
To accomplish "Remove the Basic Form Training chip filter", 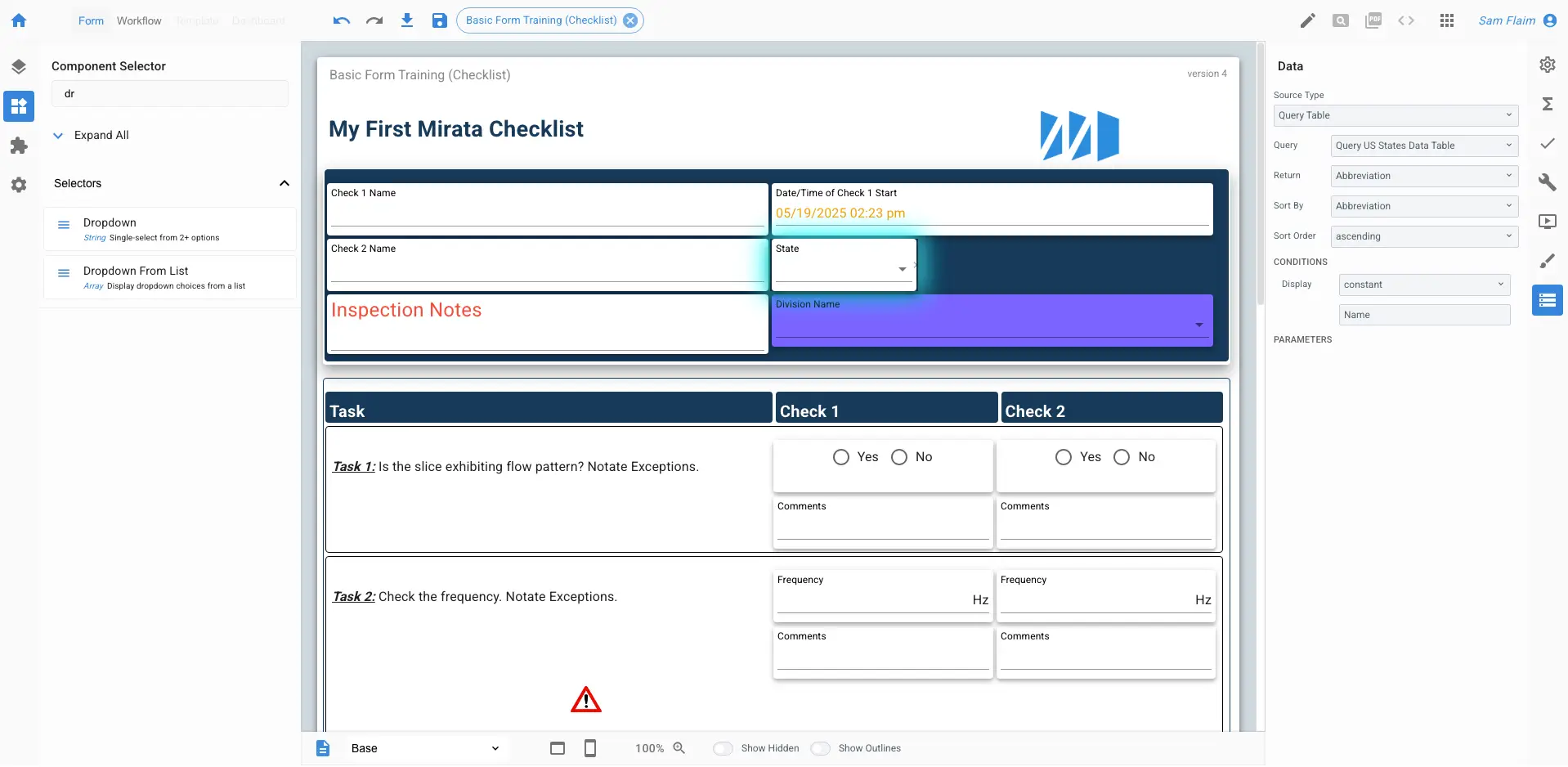I will (629, 20).
